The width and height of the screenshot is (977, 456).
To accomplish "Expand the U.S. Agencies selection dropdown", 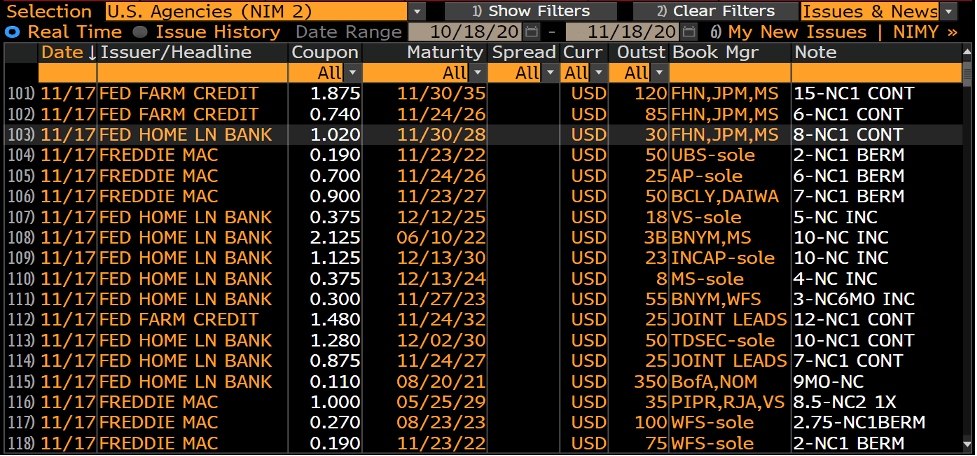I will point(417,11).
